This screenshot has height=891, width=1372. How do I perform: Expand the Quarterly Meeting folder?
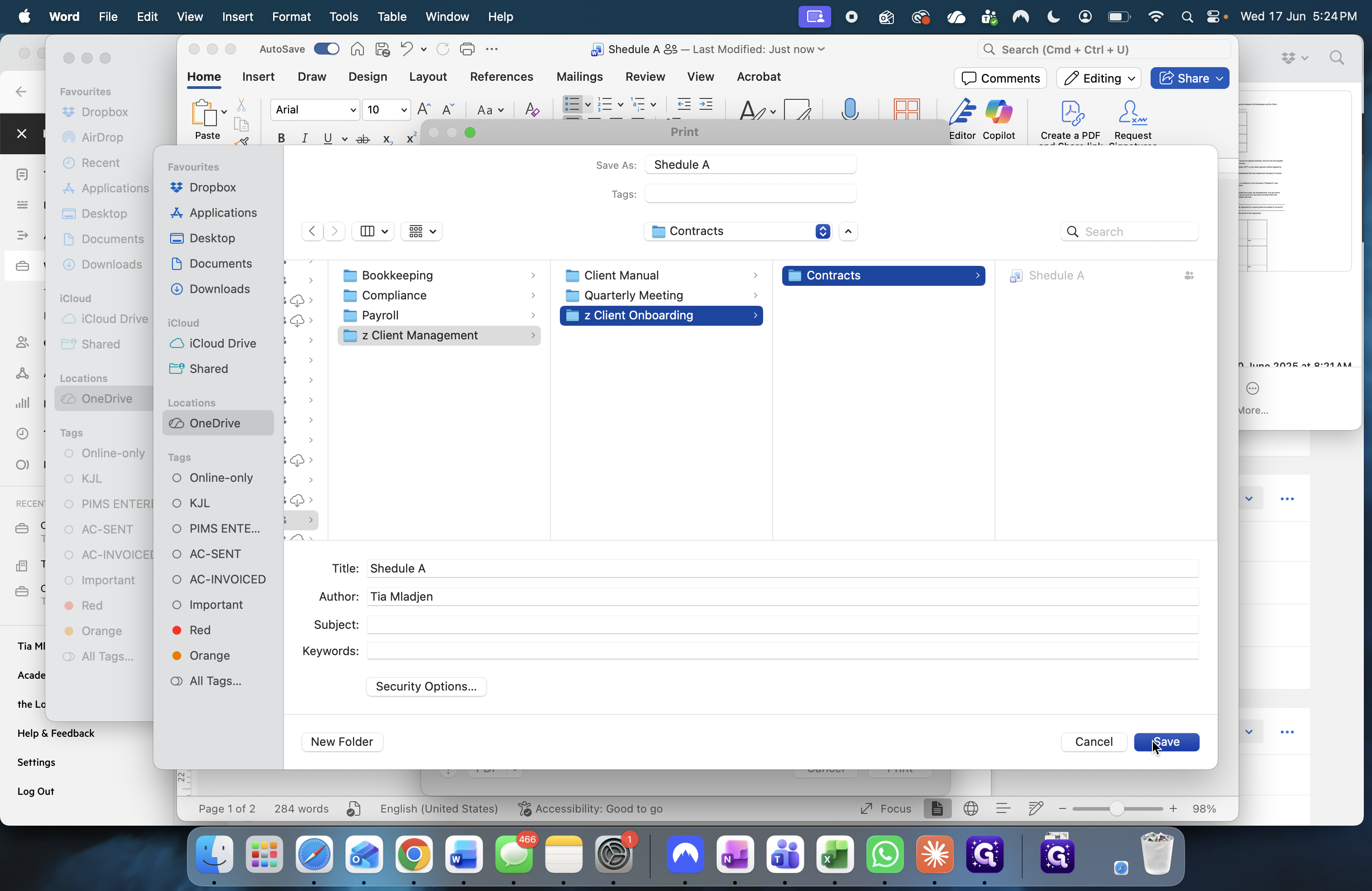tap(755, 296)
